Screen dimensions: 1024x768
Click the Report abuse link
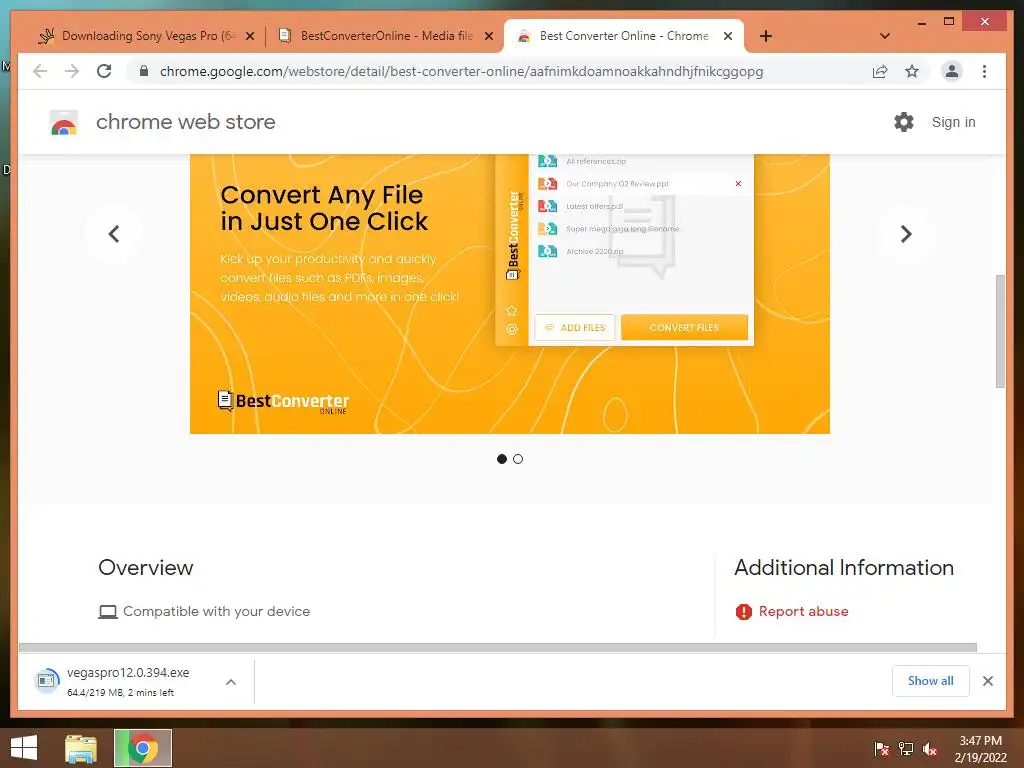click(x=803, y=611)
